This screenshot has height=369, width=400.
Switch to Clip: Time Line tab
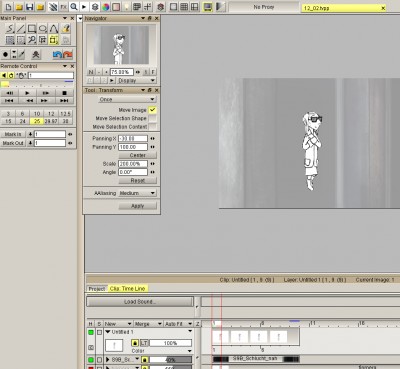pos(128,289)
